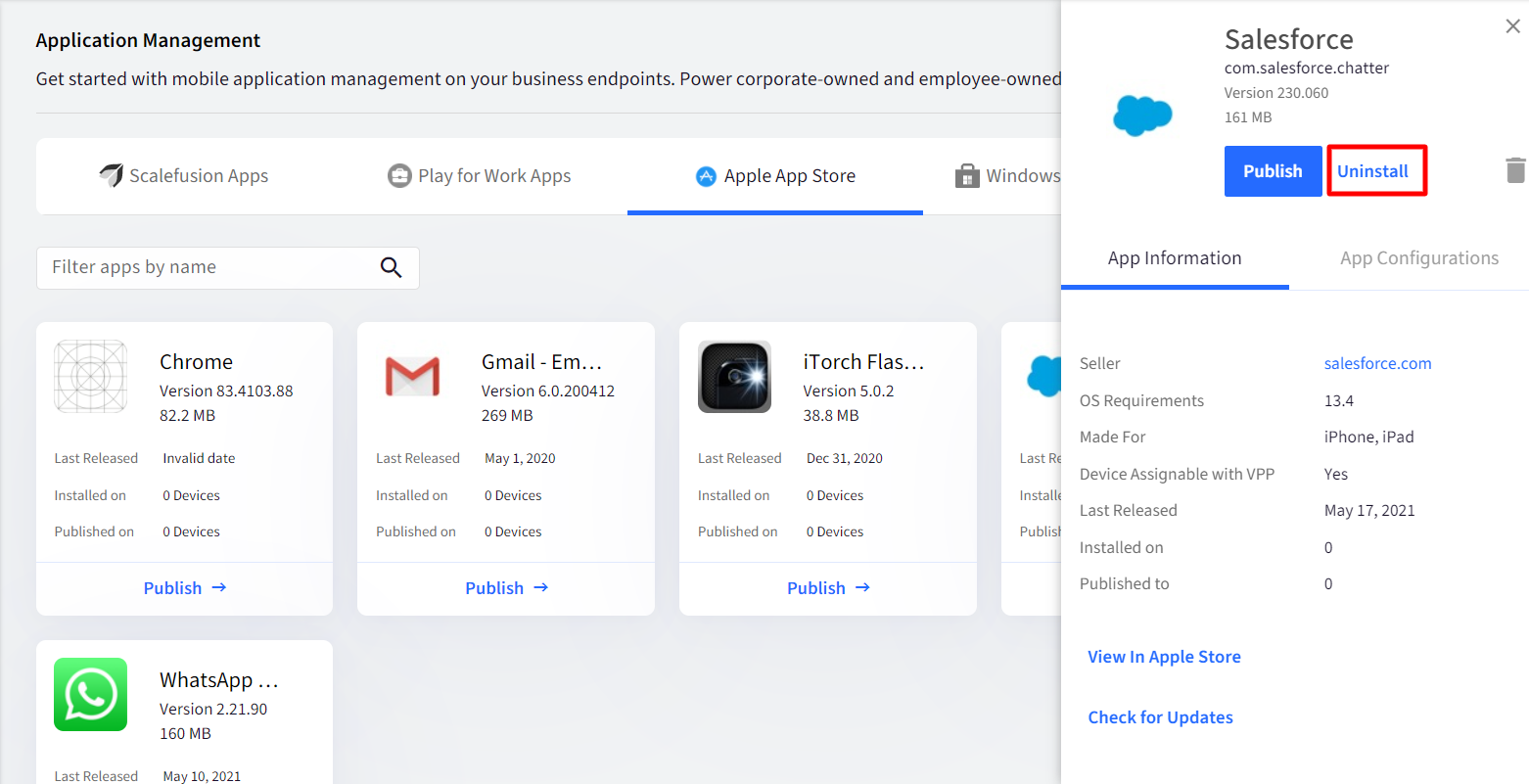Click the Chrome app placeholder icon

pyautogui.click(x=91, y=377)
